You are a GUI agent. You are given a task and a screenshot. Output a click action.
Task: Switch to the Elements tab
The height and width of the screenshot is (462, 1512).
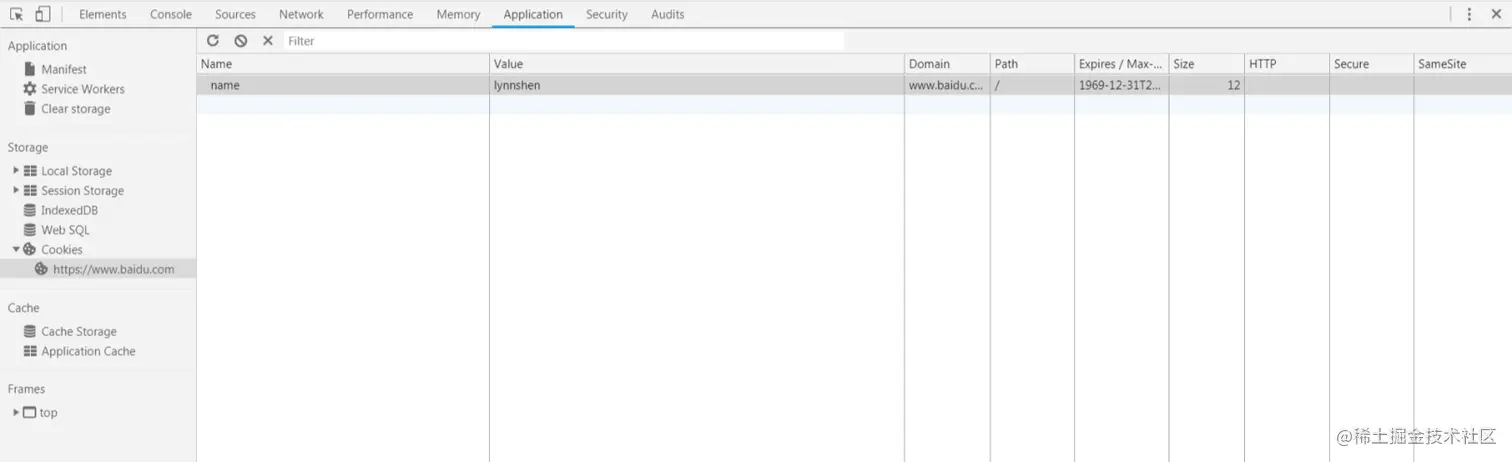coord(103,14)
